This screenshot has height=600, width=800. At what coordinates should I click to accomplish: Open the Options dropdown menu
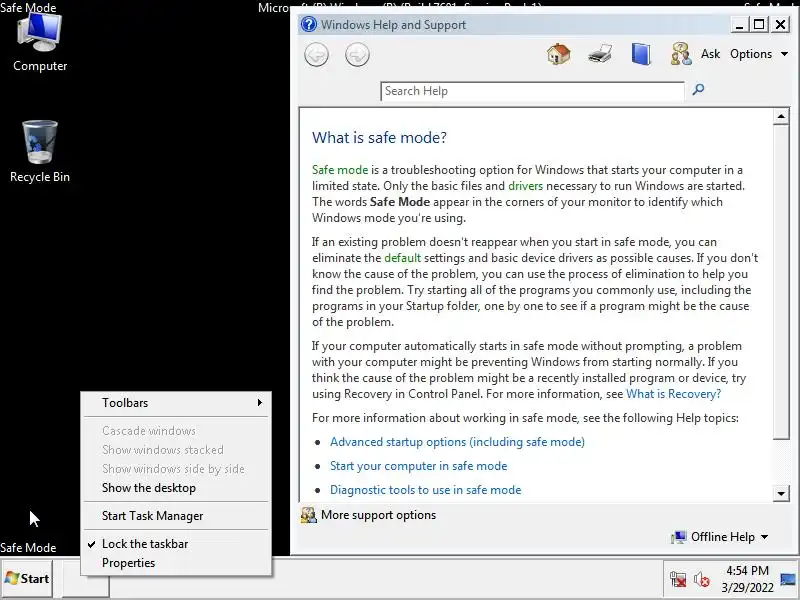click(x=759, y=54)
